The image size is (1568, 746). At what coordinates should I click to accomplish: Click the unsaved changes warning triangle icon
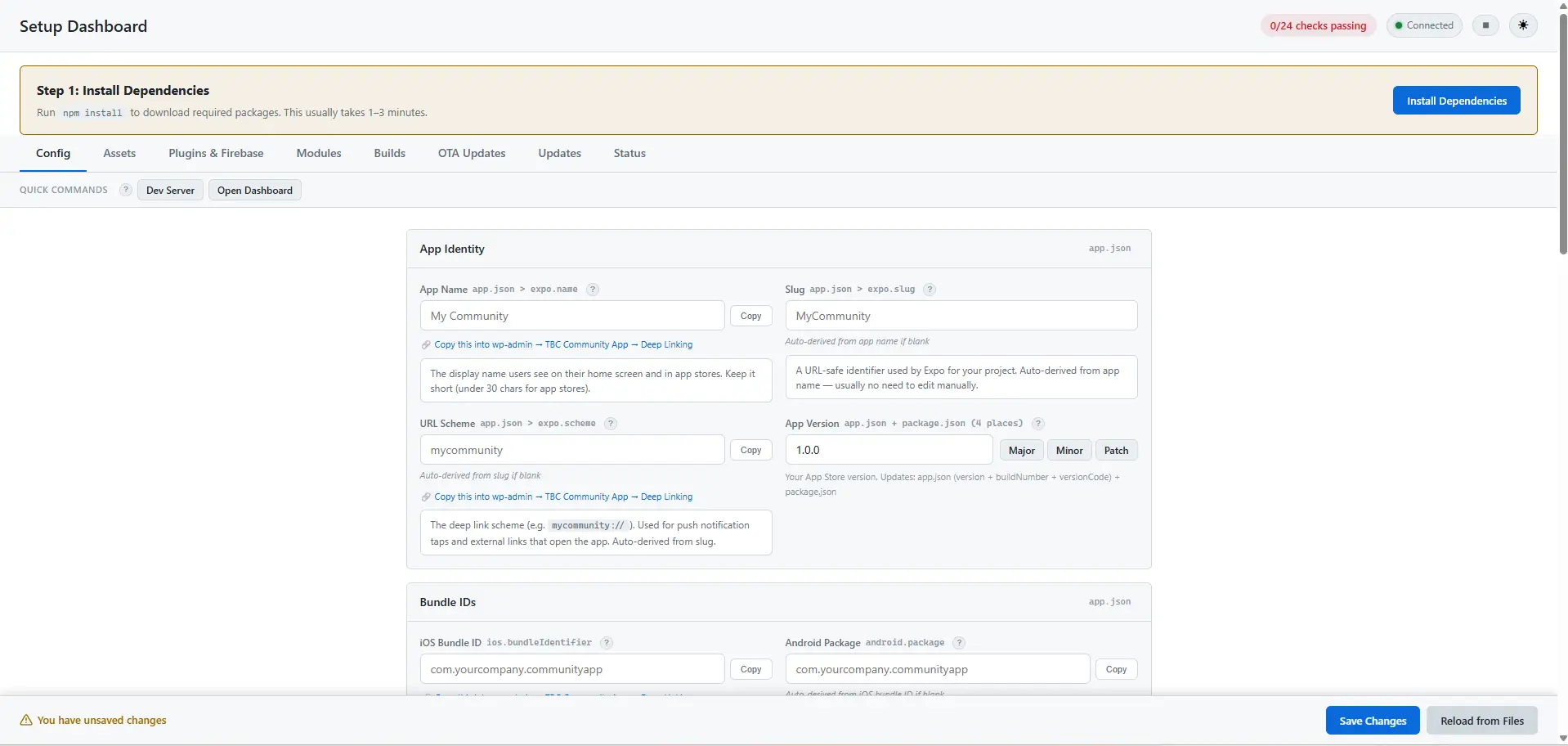(x=26, y=720)
